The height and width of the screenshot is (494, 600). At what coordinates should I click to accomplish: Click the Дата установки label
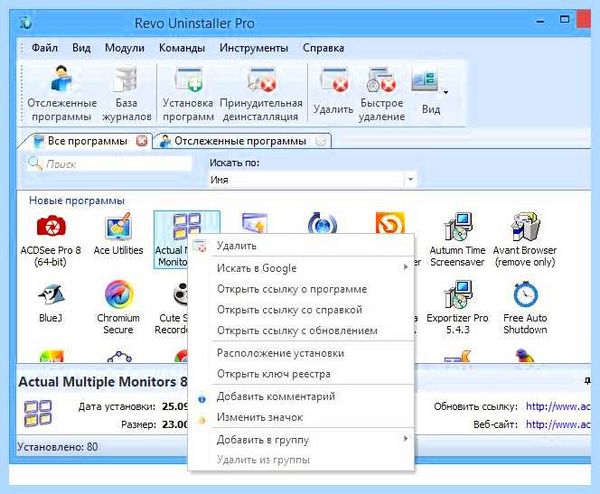[x=117, y=406]
